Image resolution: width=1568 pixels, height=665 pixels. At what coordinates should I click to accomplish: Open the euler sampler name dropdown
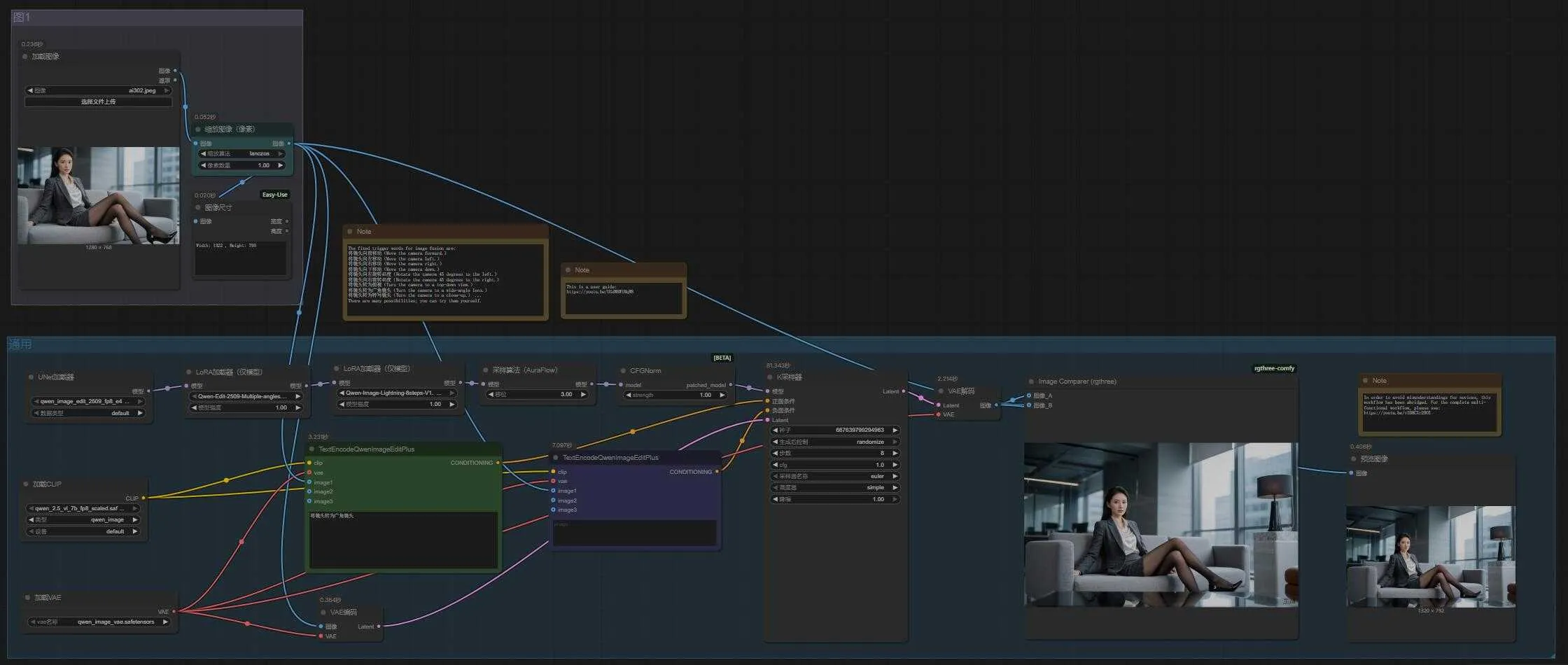coord(834,476)
